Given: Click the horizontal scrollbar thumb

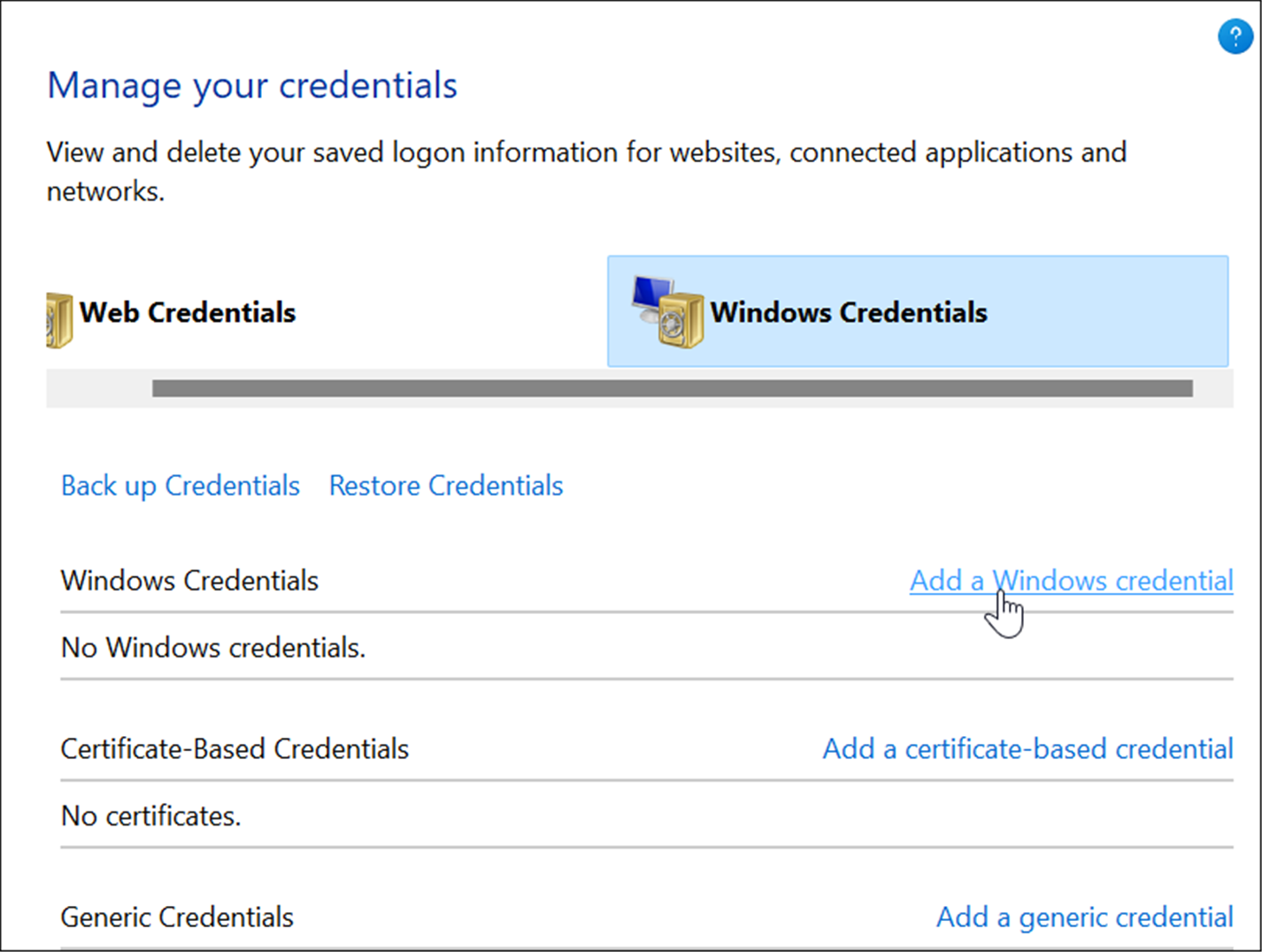Looking at the screenshot, I should pos(672,388).
